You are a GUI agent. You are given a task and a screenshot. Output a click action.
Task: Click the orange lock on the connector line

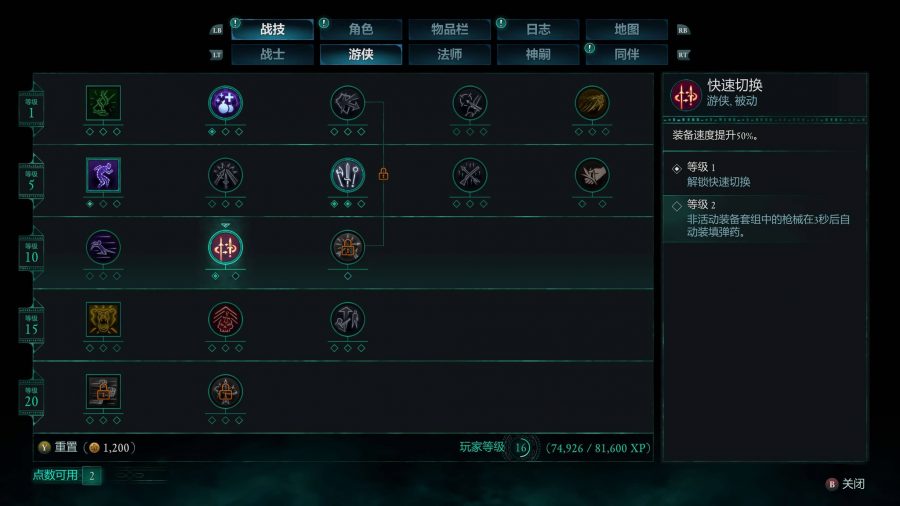[383, 174]
